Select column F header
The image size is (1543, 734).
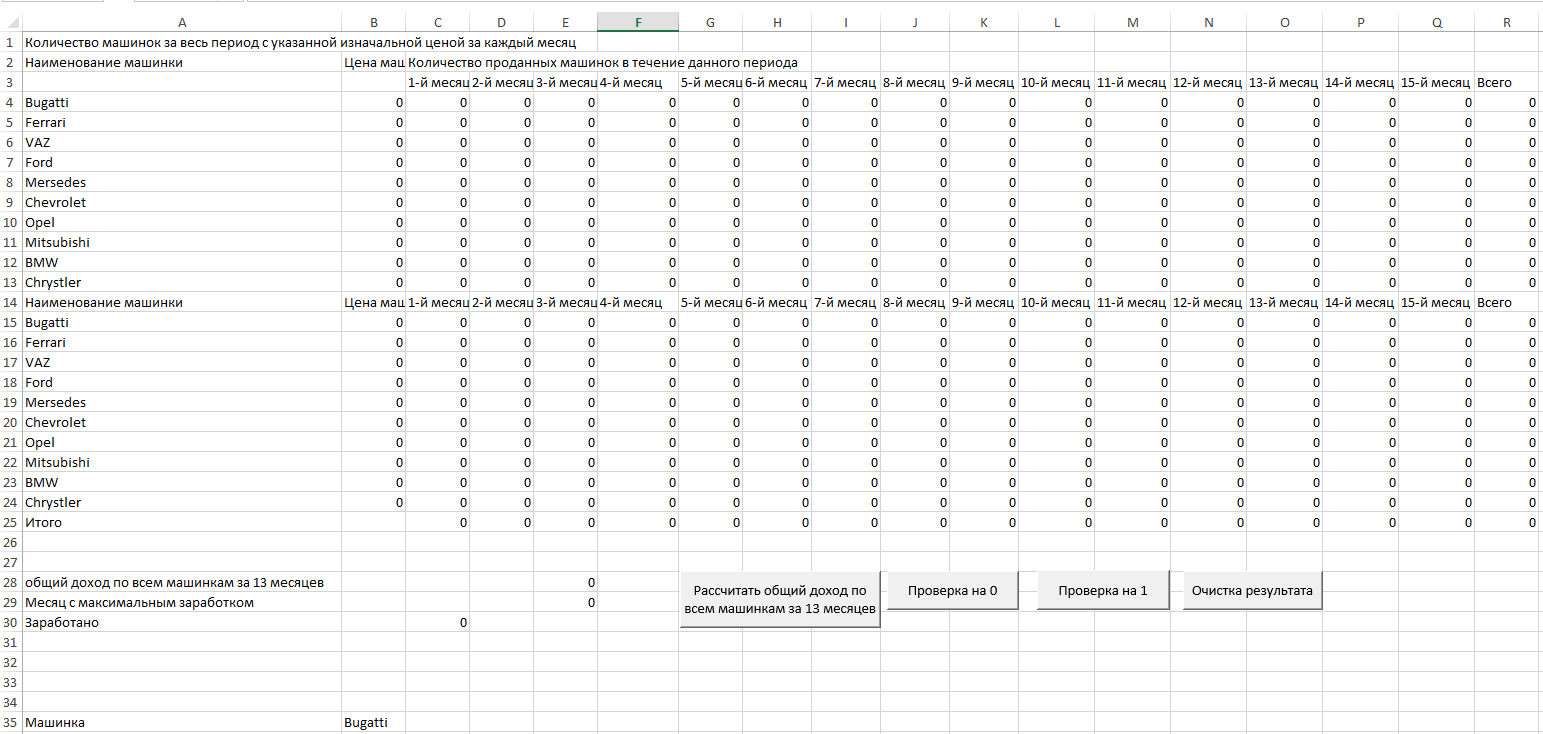coord(638,22)
